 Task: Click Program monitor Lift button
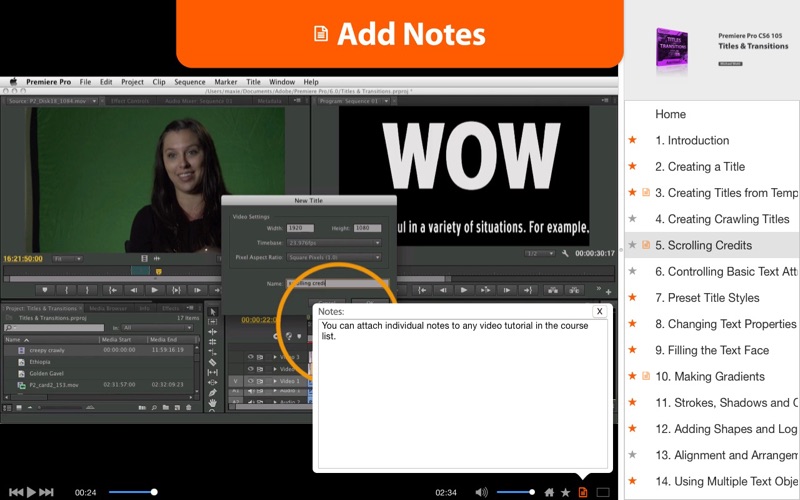553,290
